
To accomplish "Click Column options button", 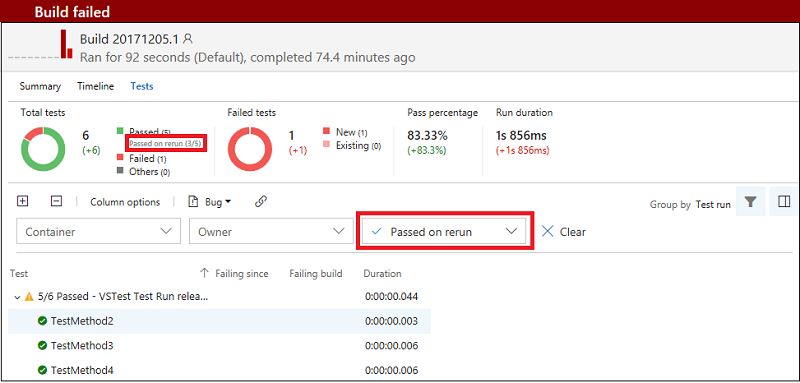I will (x=125, y=202).
